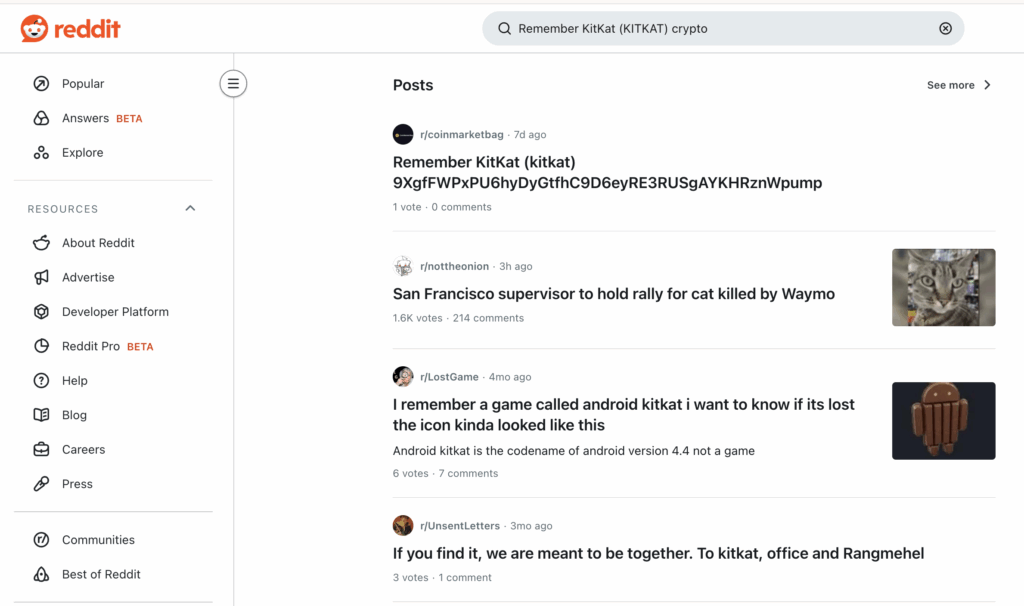Open Popular from the sidebar icon

point(41,84)
